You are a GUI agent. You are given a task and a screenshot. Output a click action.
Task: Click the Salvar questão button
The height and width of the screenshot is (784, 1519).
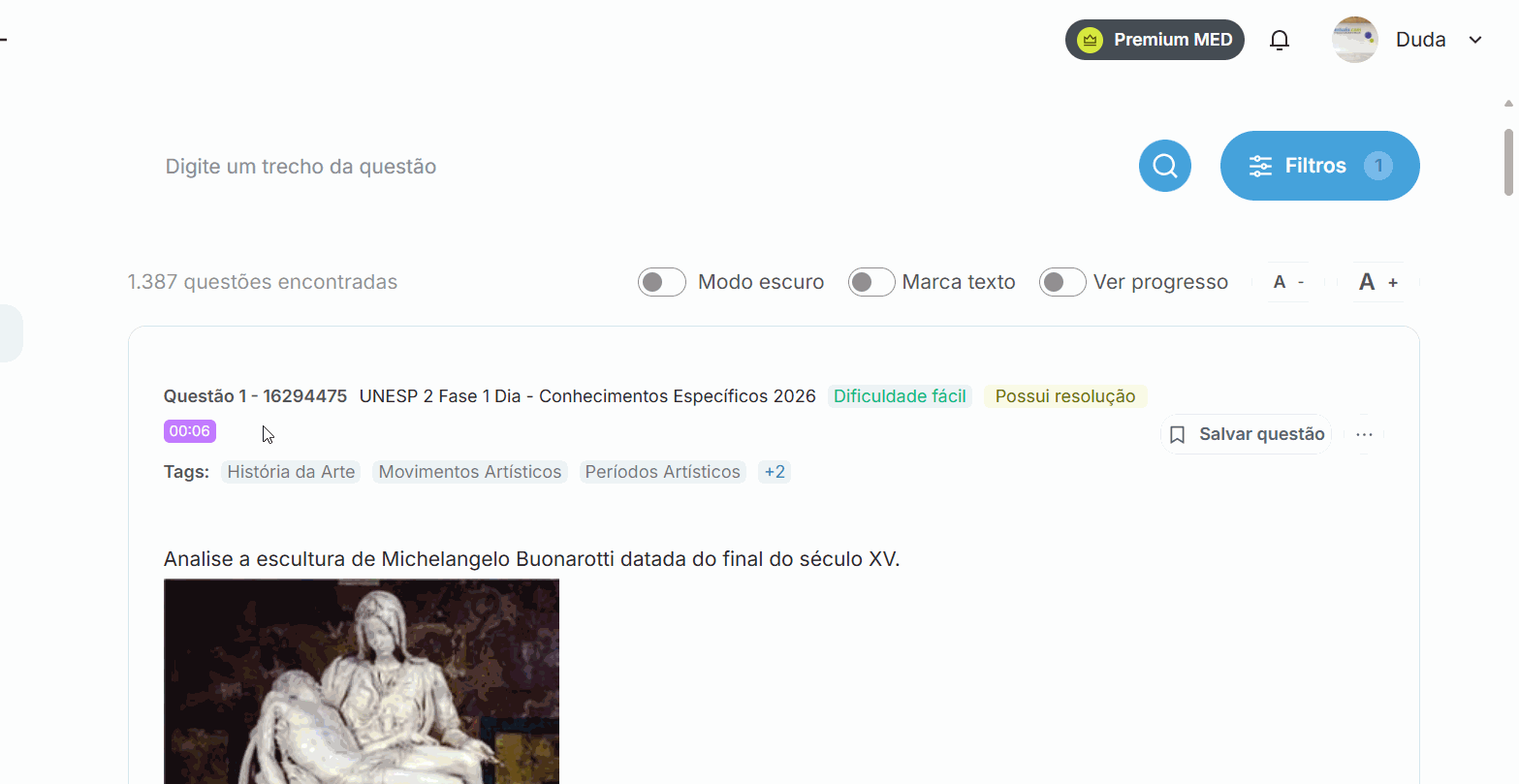coord(1246,434)
